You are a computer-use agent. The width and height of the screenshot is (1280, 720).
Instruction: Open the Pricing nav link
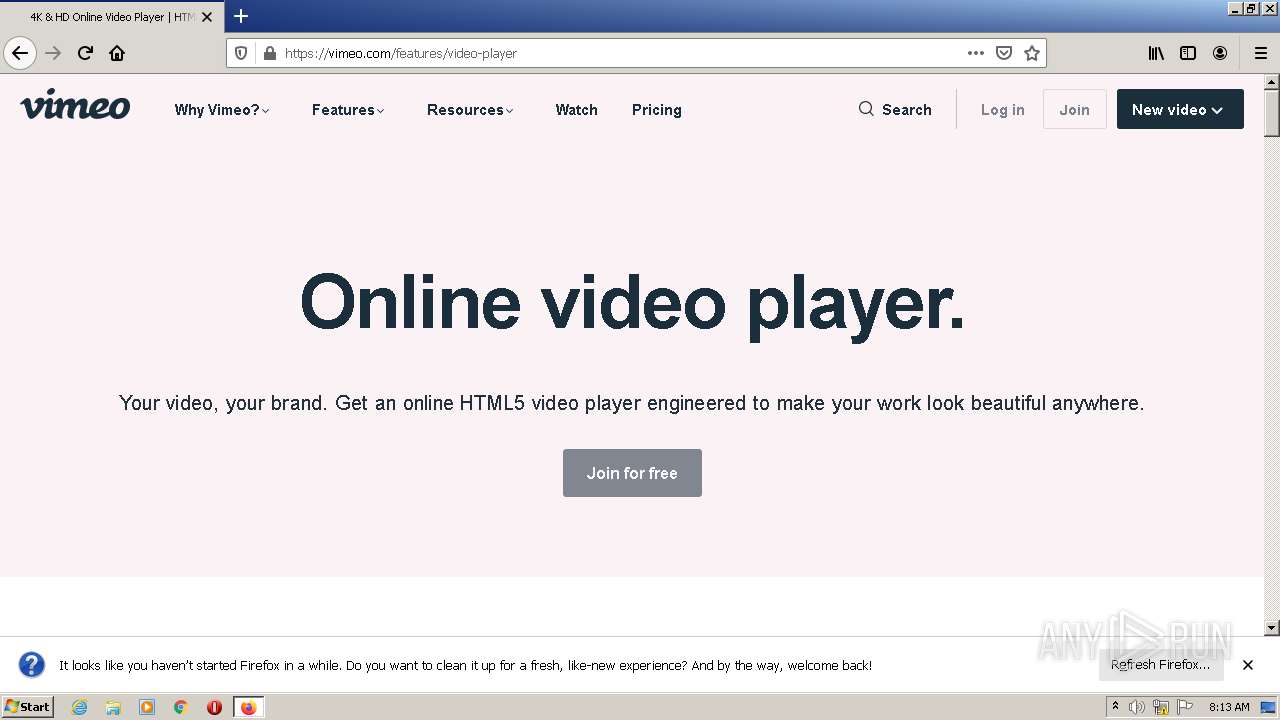click(x=656, y=110)
